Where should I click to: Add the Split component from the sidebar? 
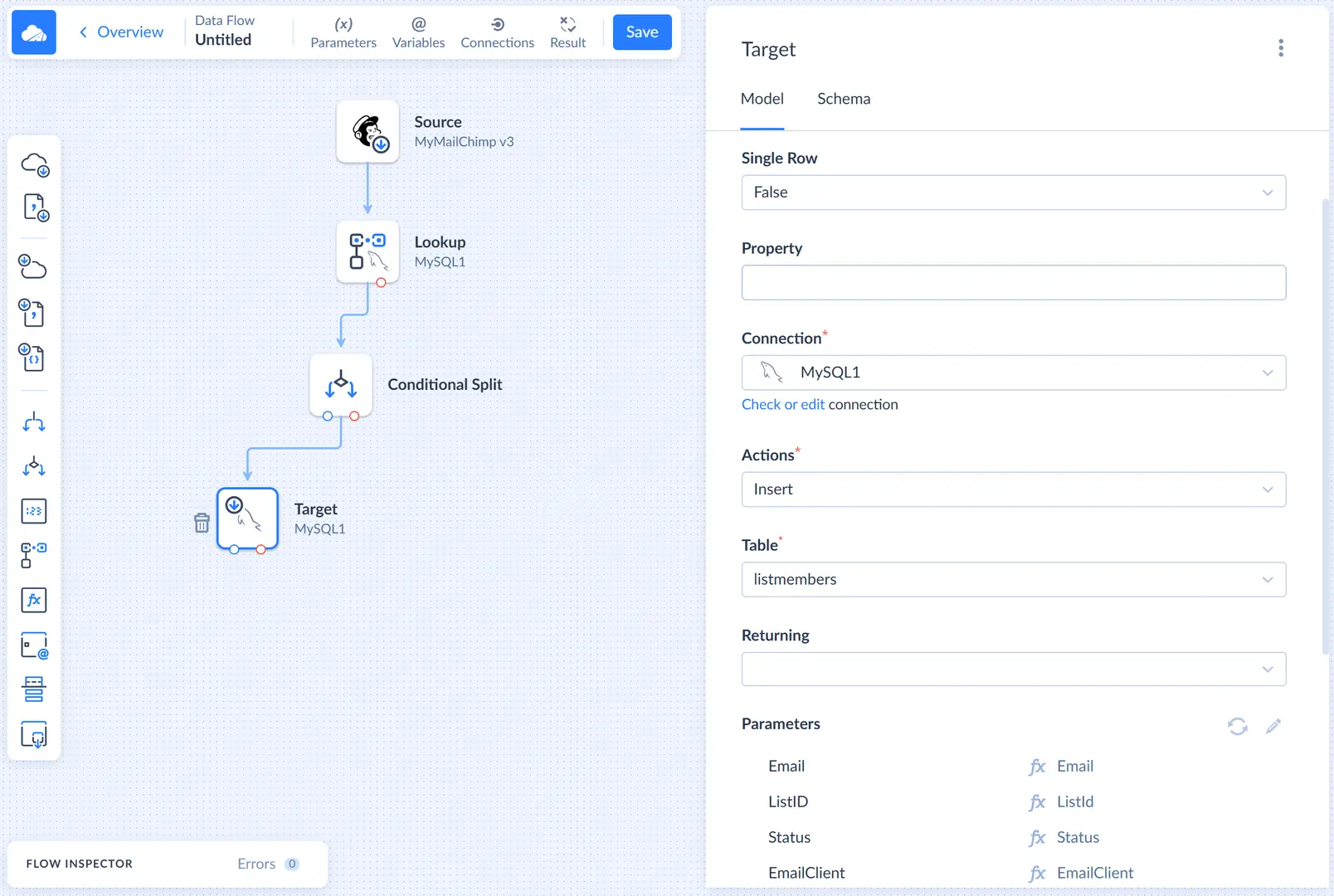pos(34,422)
